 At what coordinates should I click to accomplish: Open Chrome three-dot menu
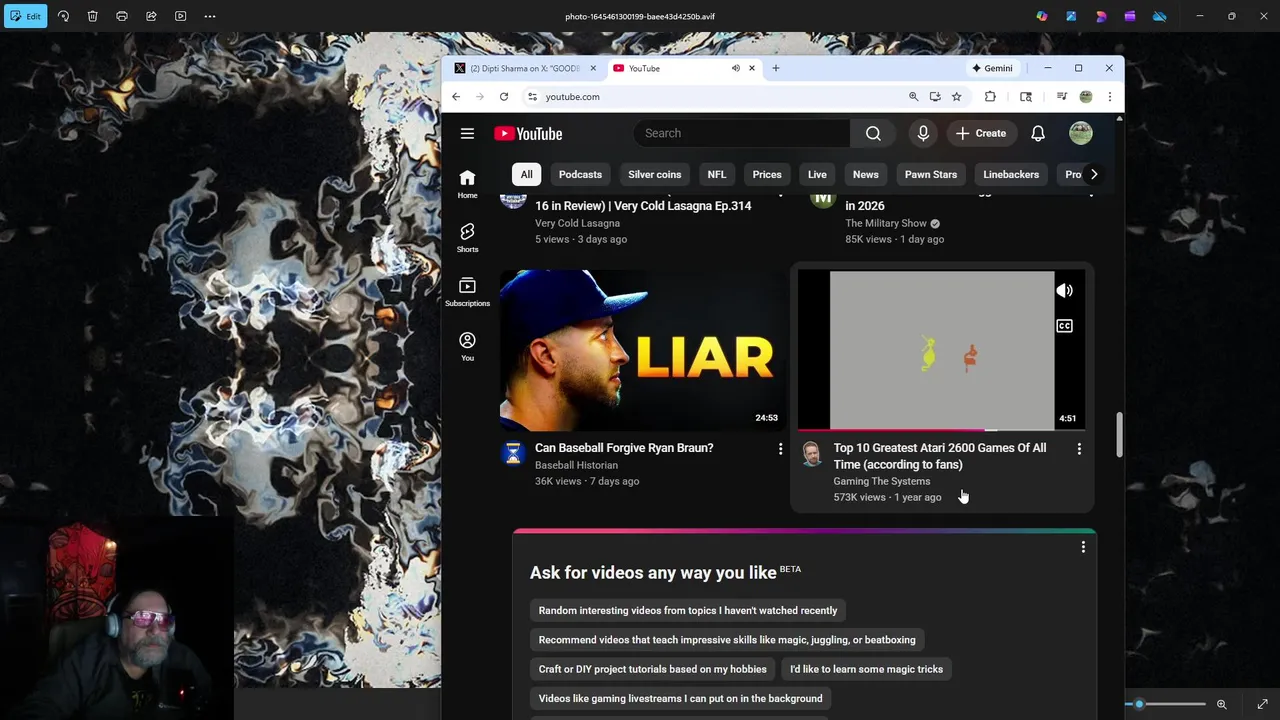click(x=1109, y=97)
